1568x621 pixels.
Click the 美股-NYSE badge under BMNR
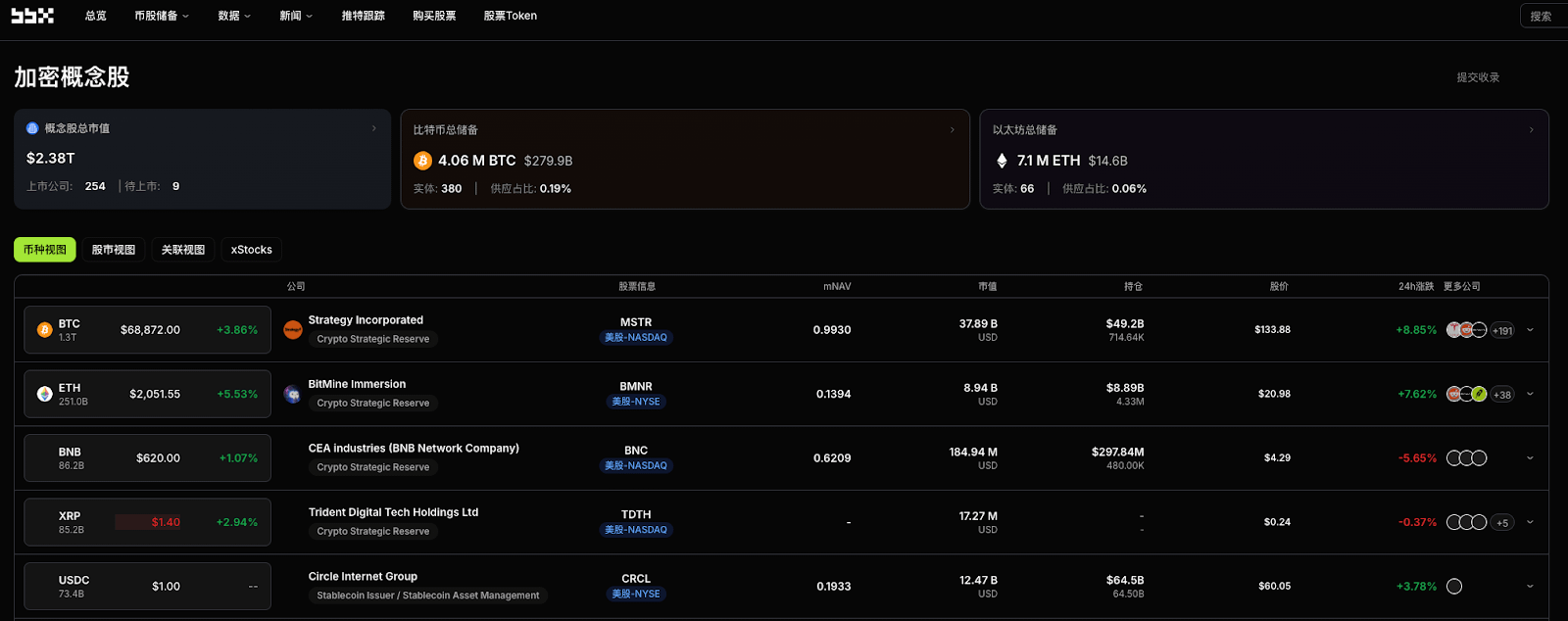636,402
